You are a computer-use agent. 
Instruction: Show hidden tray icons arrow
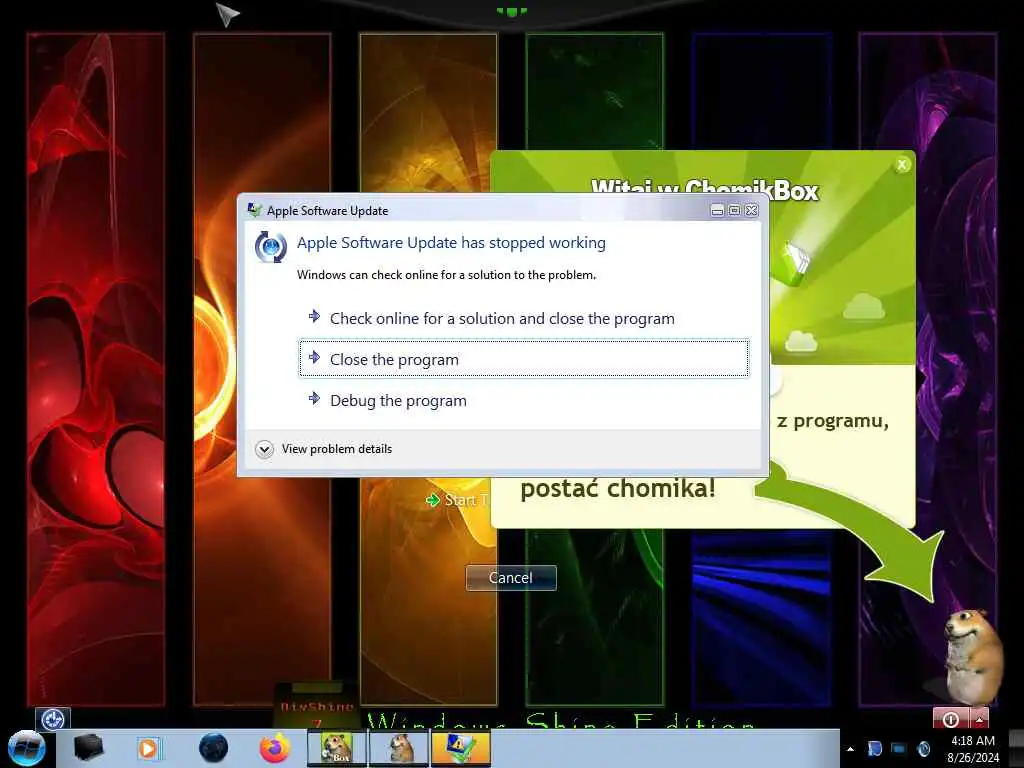pos(850,749)
